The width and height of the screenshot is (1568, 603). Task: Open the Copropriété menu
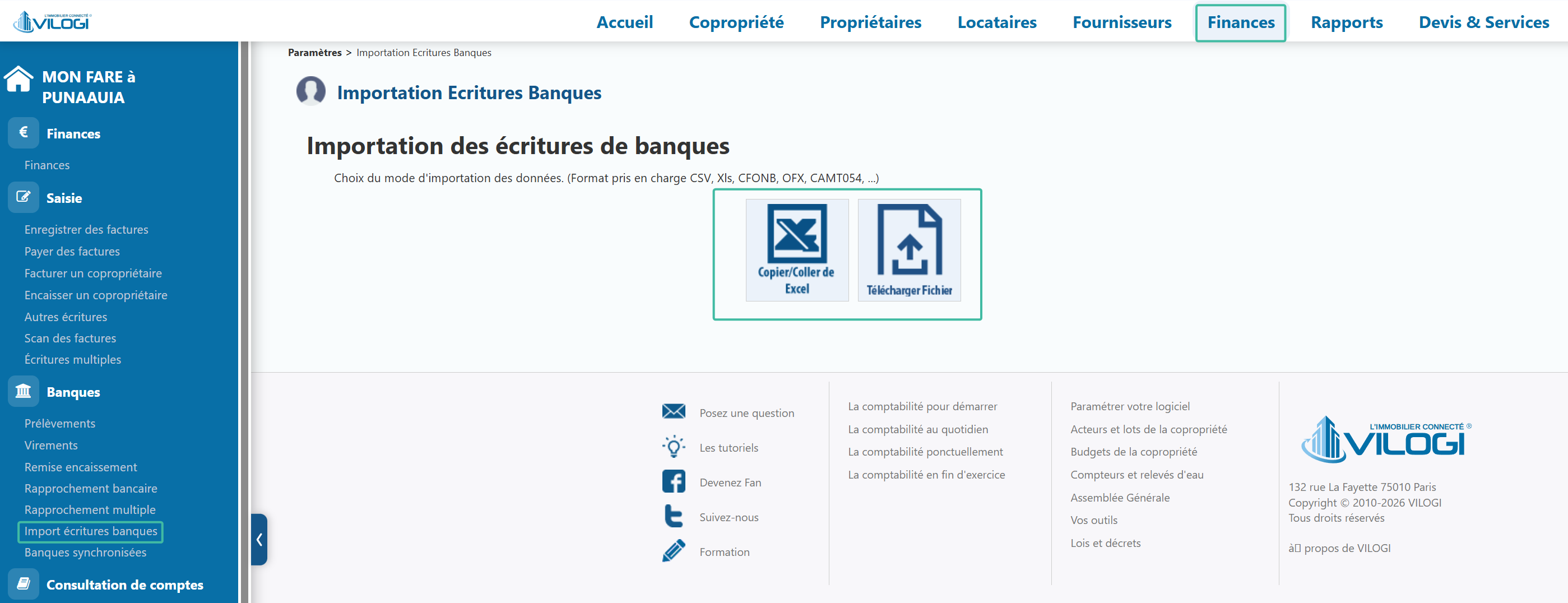pyautogui.click(x=736, y=22)
